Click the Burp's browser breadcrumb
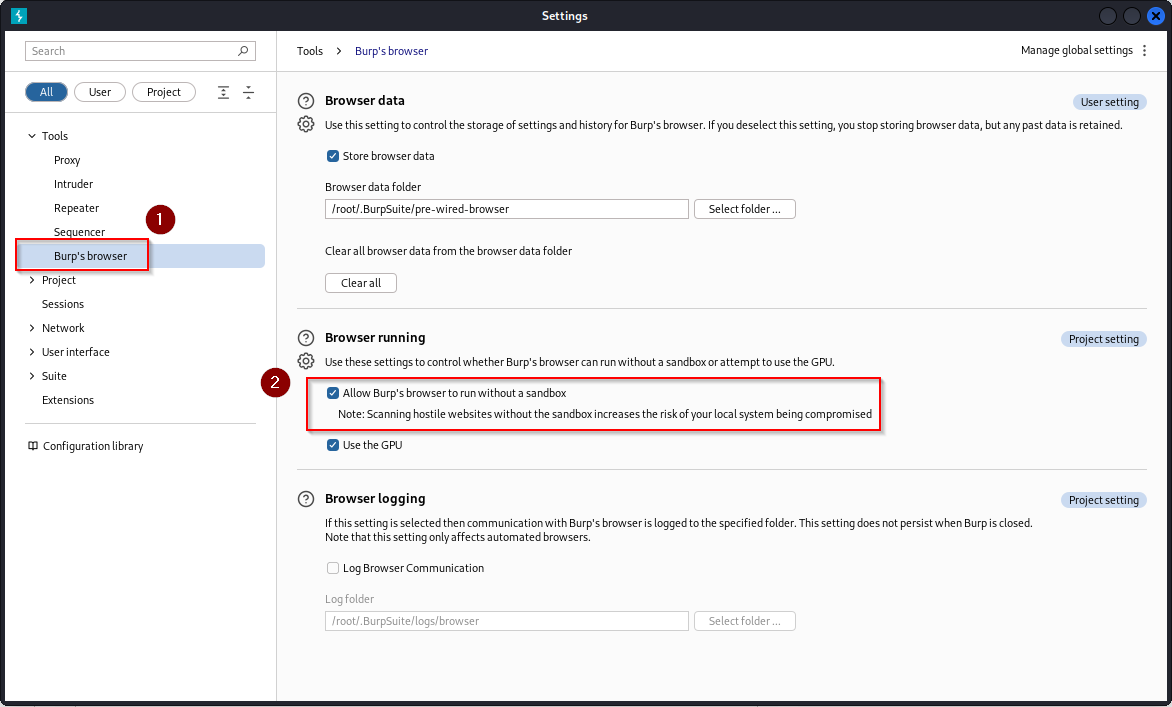1172x707 pixels. (x=392, y=51)
